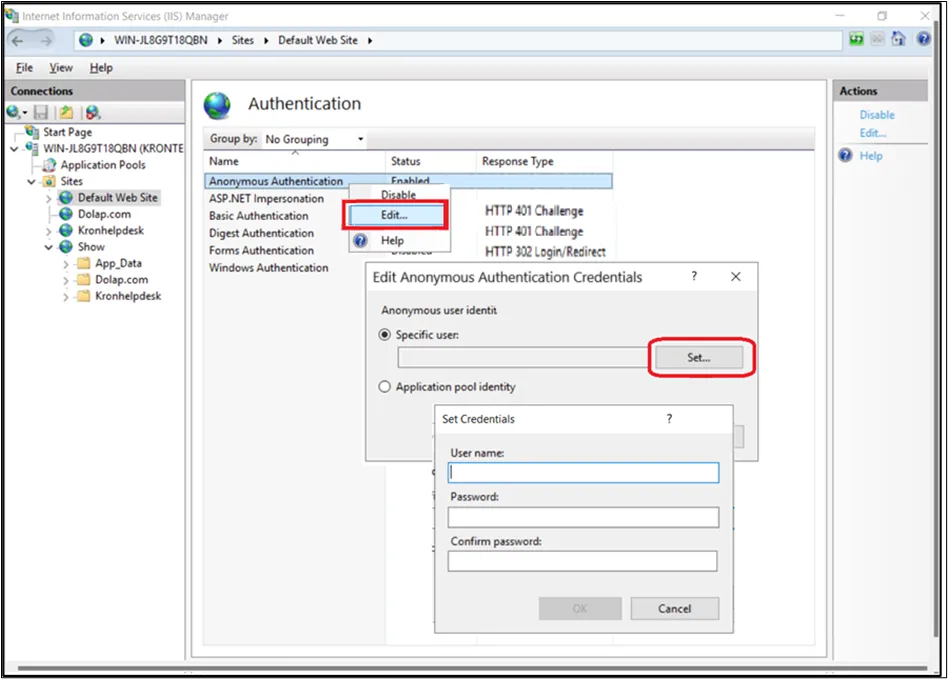This screenshot has height=679, width=948.
Task: Click the App_Data folder icon
Action: [84, 263]
